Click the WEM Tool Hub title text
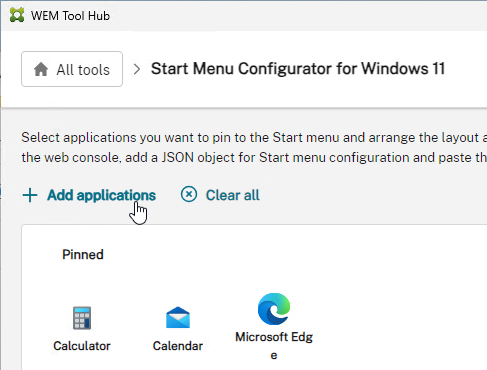 (70, 16)
